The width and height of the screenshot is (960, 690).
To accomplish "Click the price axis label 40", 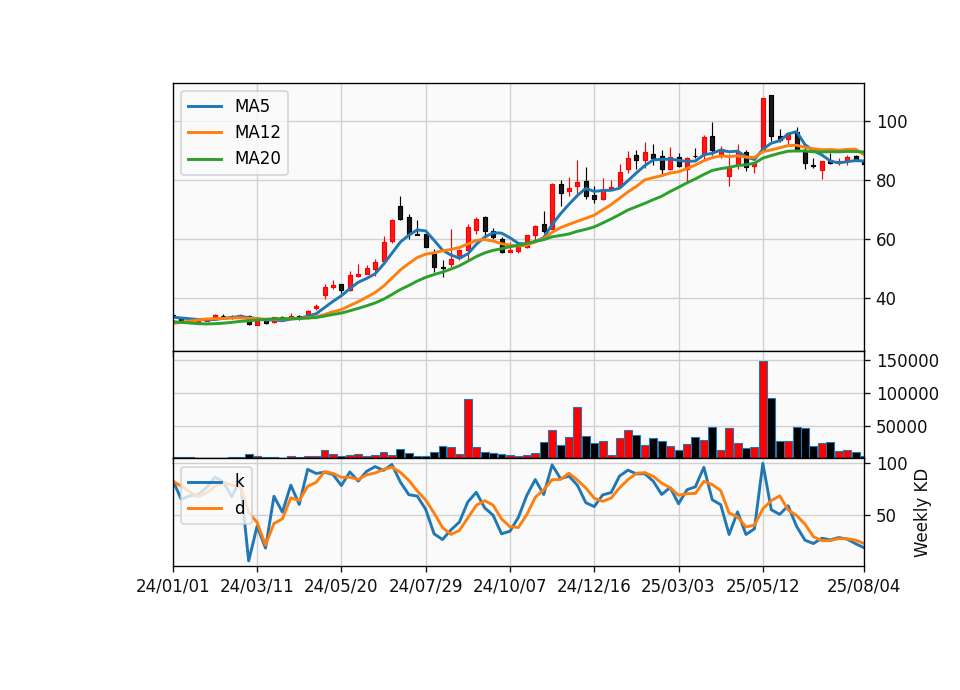I will click(x=887, y=299).
